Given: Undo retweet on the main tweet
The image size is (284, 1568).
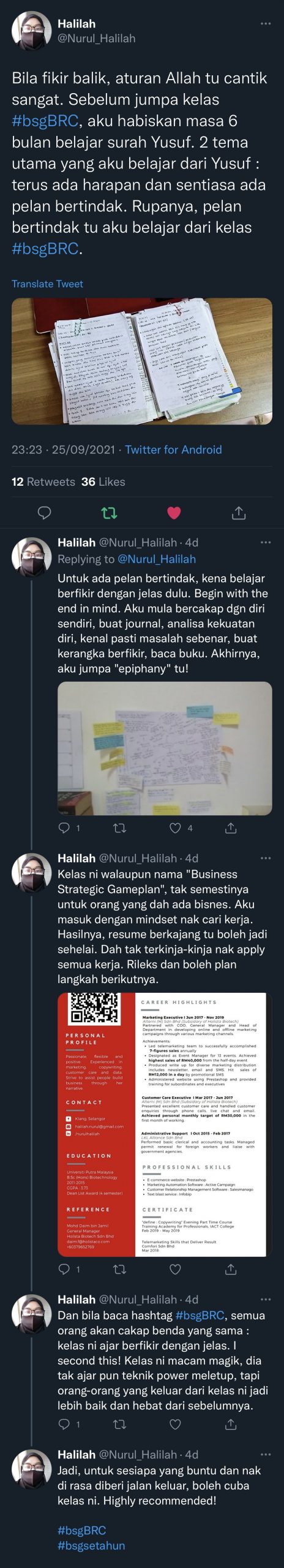Looking at the screenshot, I should click(x=109, y=513).
